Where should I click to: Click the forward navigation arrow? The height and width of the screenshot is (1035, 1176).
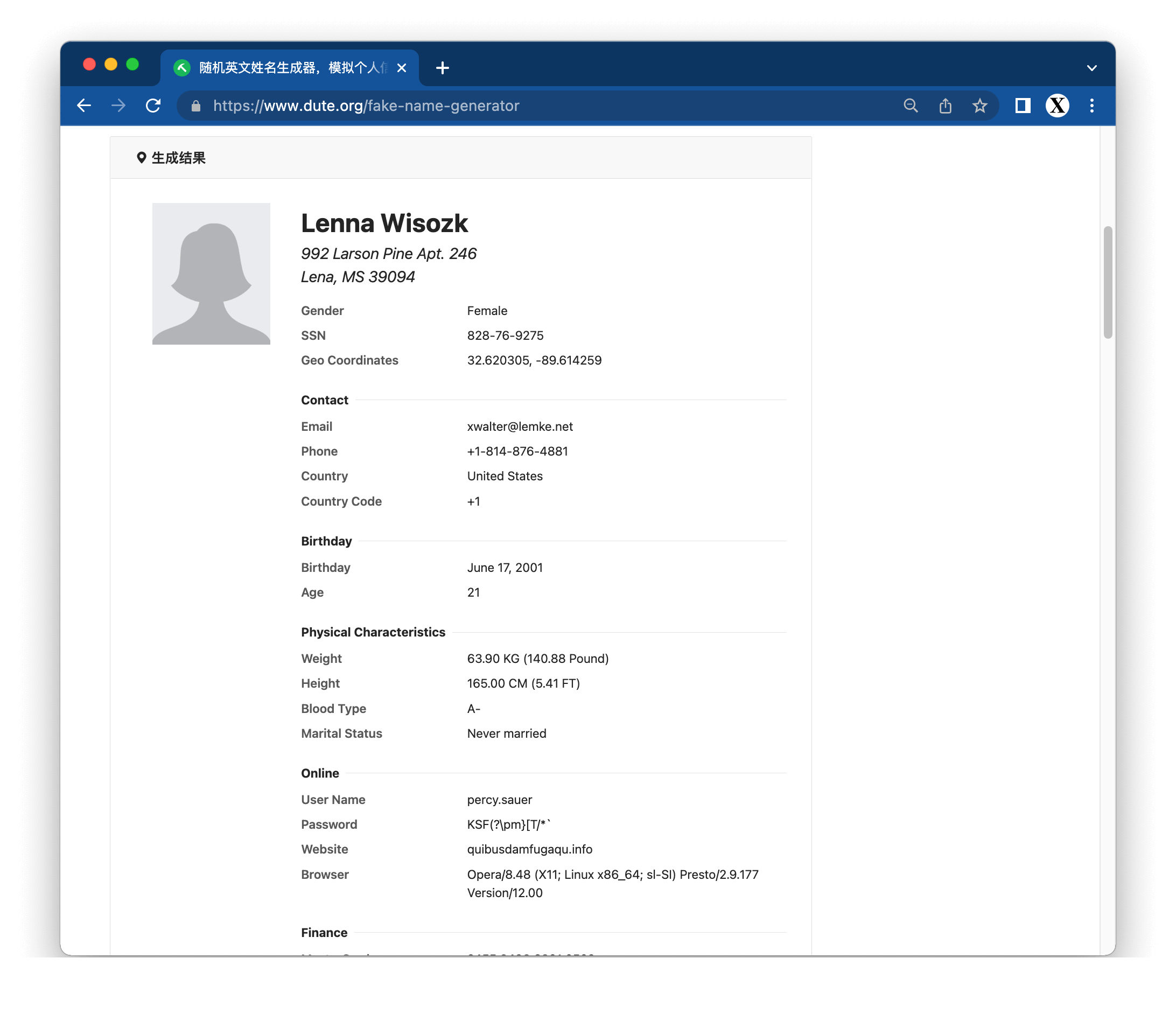click(x=118, y=106)
